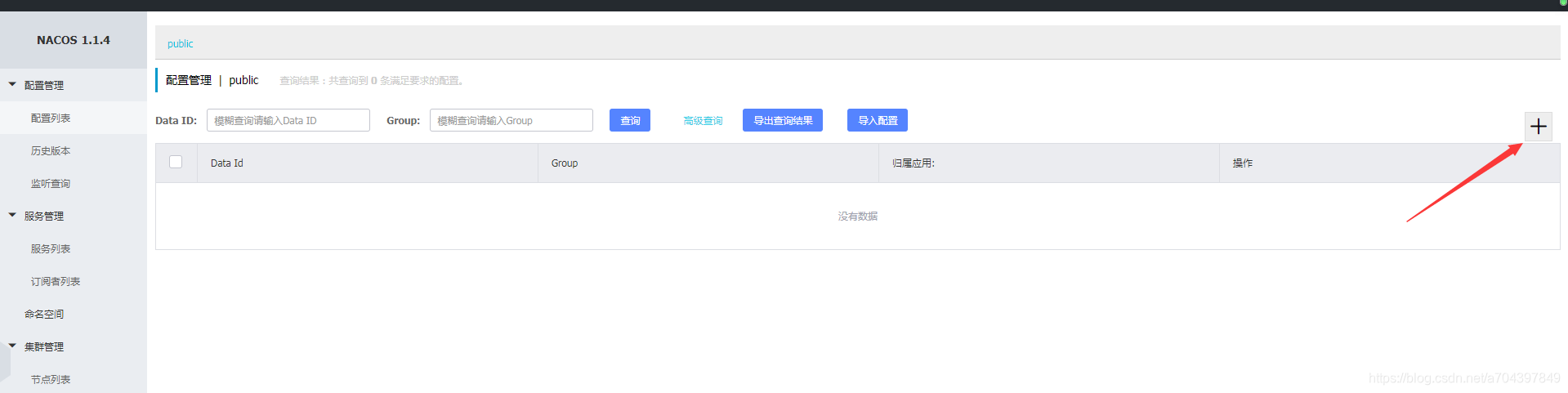
Task: Focus the Data ID search field
Action: point(288,120)
